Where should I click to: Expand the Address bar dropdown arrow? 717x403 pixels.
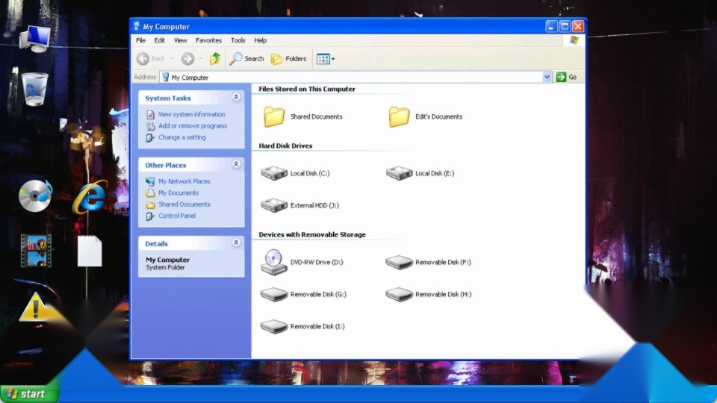tap(547, 77)
